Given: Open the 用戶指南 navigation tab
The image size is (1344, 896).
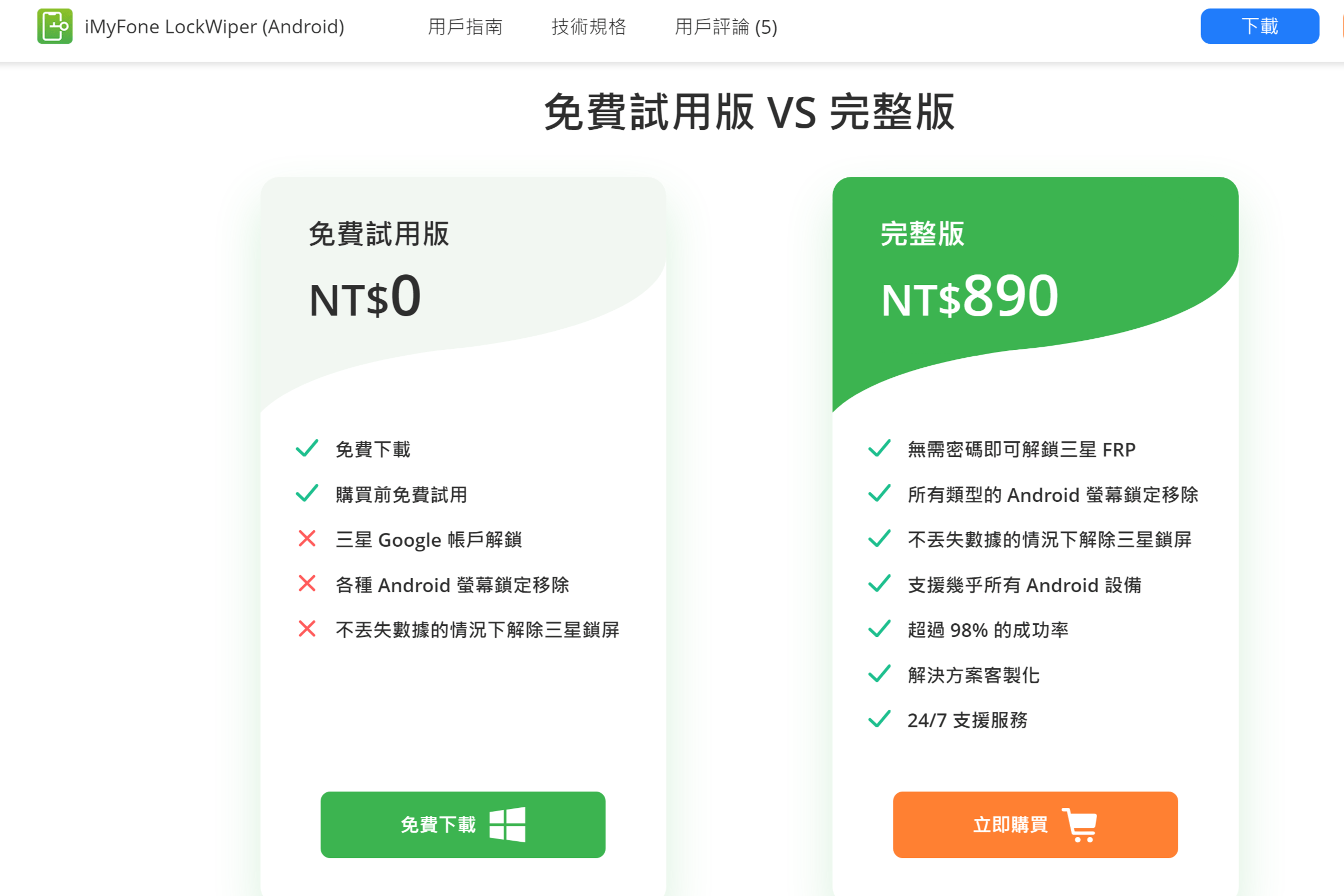Looking at the screenshot, I should coord(465,27).
